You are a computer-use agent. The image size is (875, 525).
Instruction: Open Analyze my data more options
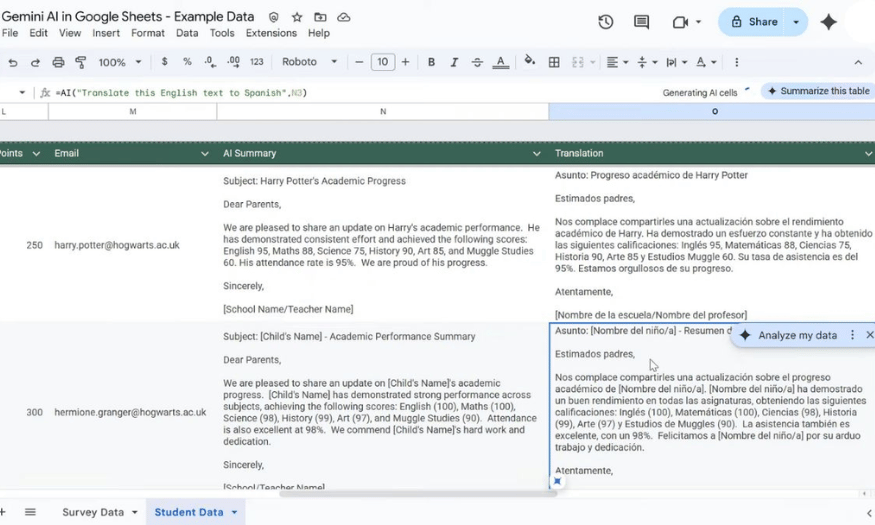coord(852,335)
